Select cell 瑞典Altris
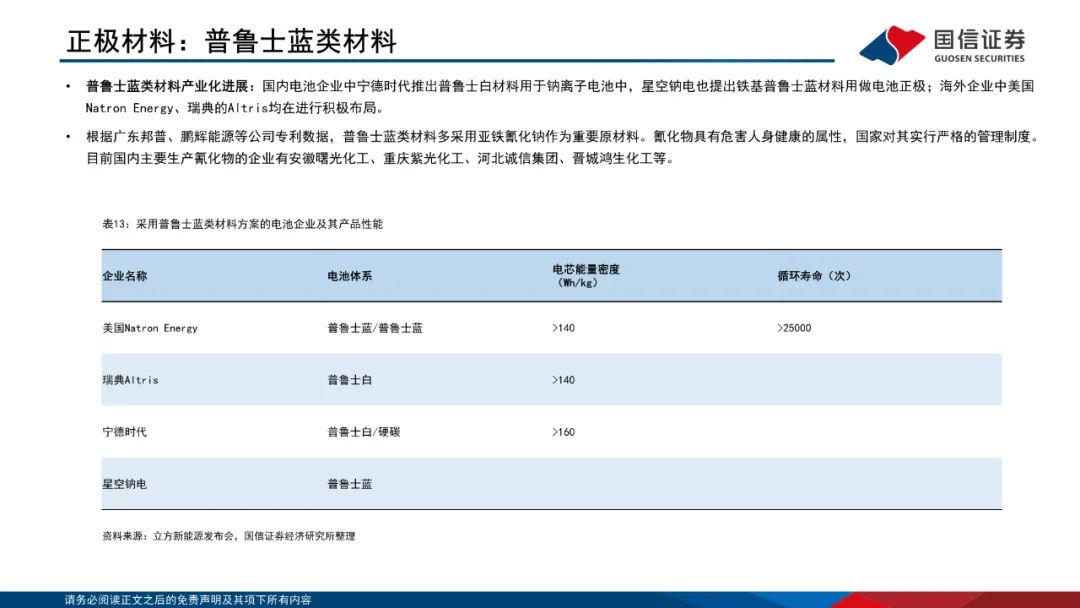Image resolution: width=1080 pixels, height=608 pixels. pos(130,379)
